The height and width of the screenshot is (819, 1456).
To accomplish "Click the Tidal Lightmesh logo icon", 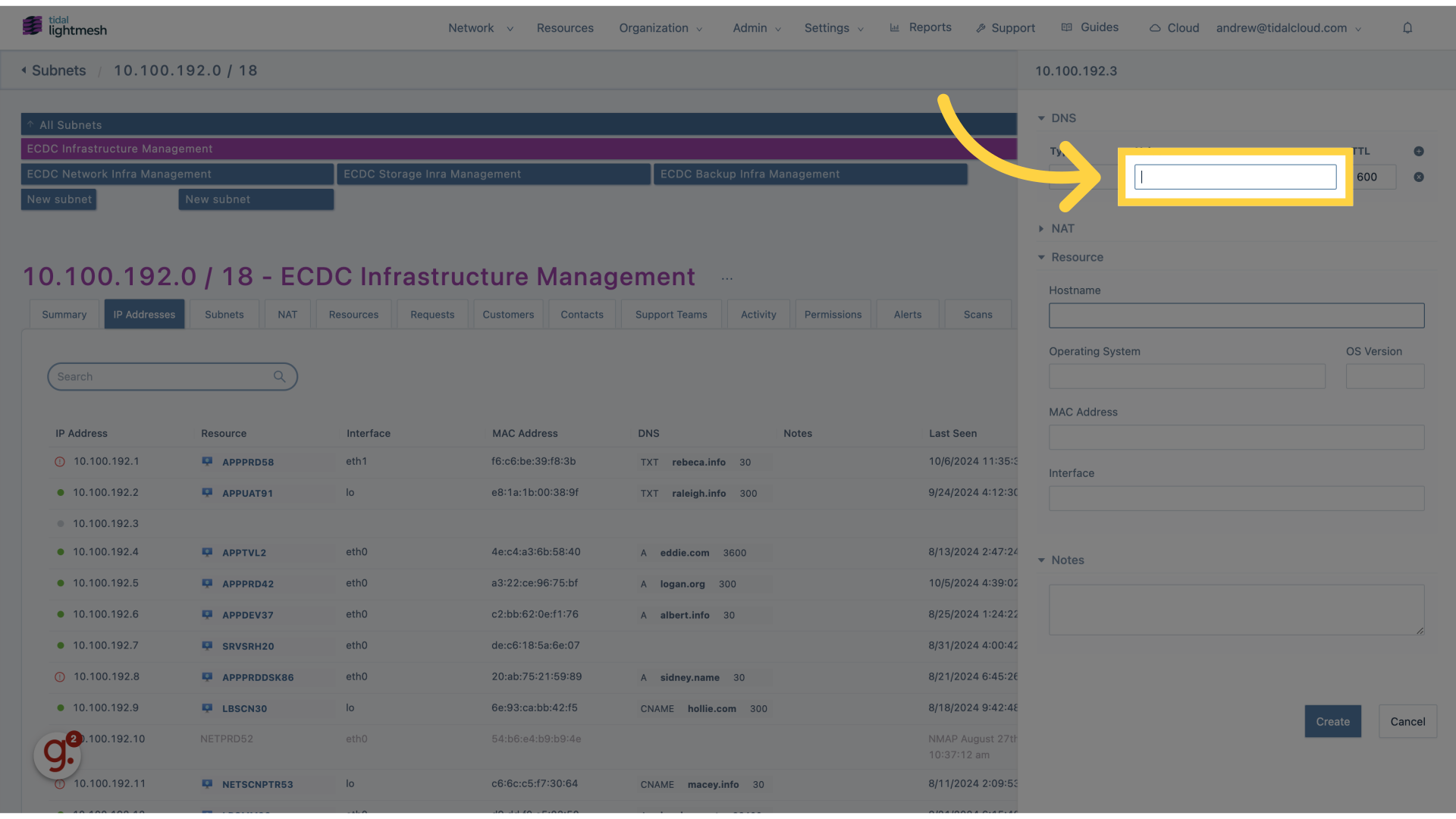I will 31,26.
